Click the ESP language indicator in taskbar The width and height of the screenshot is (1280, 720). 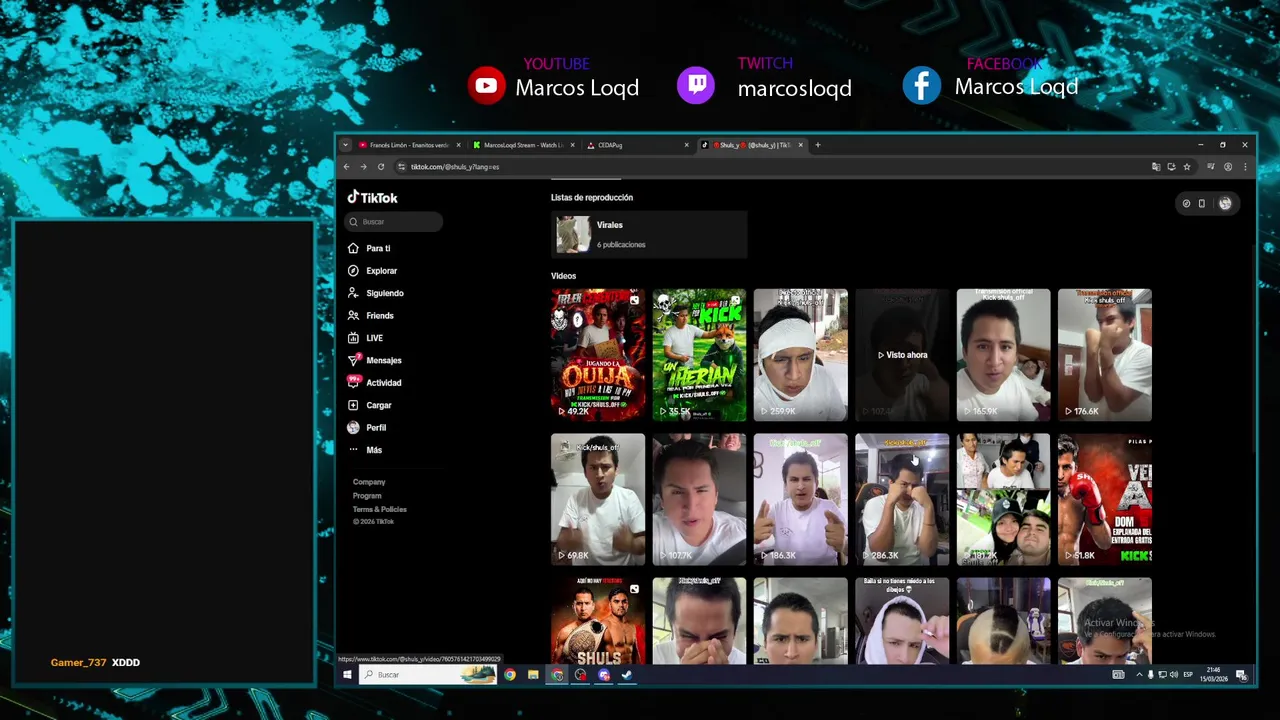coord(1188,675)
